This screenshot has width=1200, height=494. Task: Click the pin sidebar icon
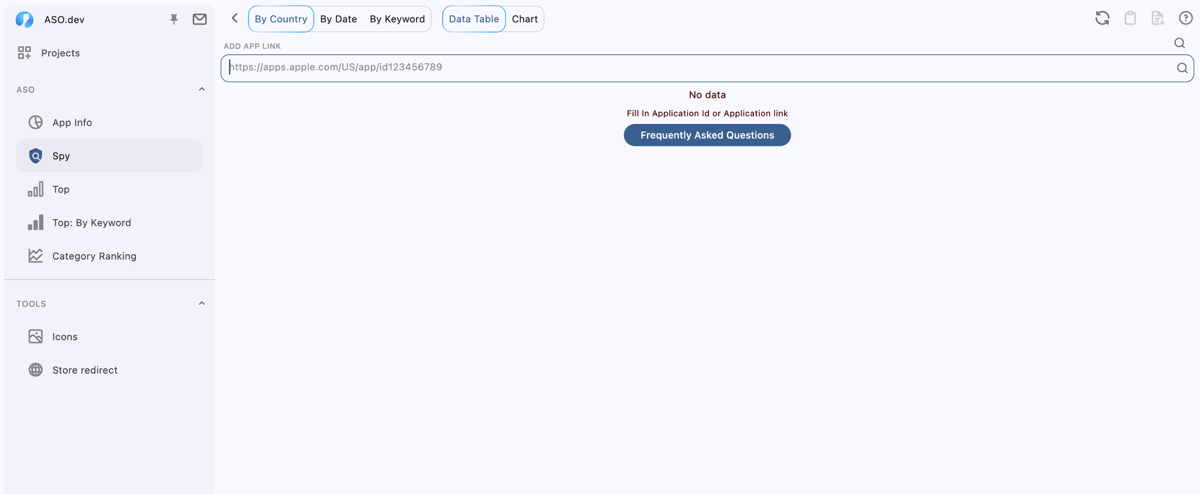(x=174, y=19)
